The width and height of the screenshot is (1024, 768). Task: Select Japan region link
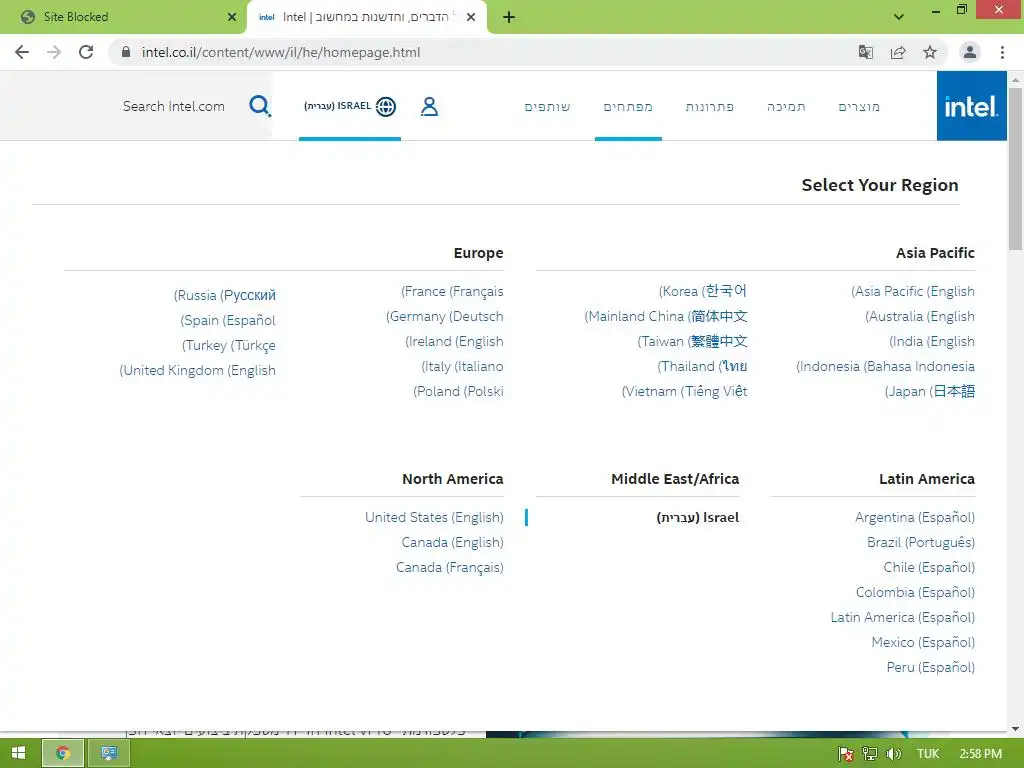coord(930,391)
